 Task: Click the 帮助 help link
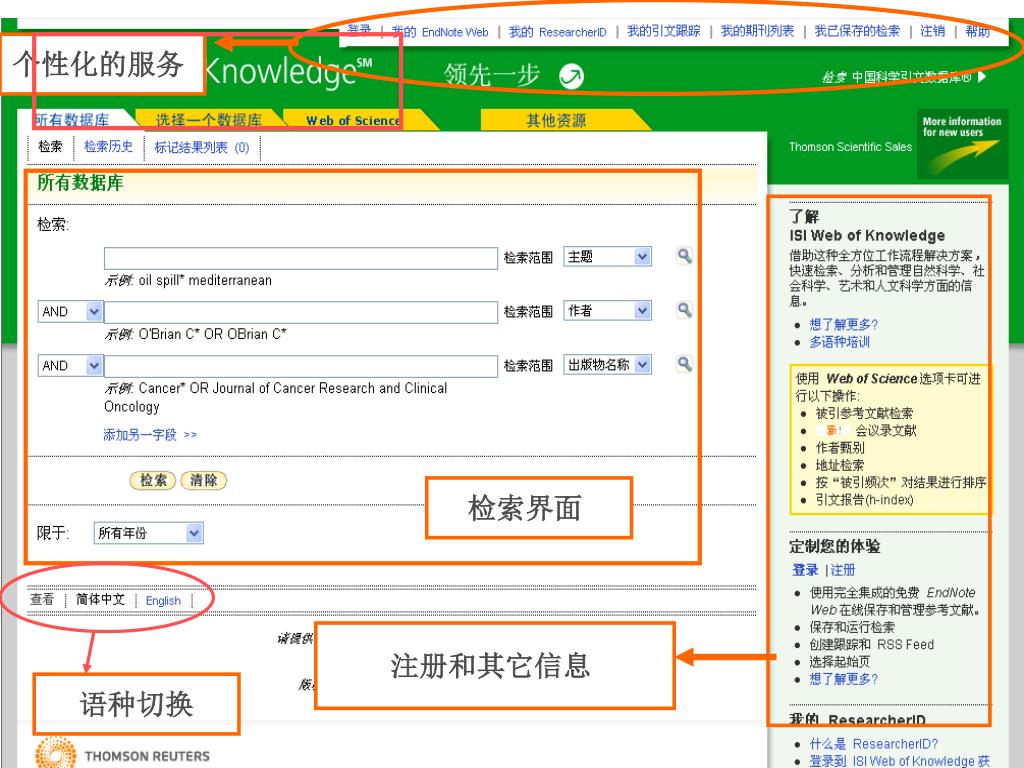[x=978, y=31]
